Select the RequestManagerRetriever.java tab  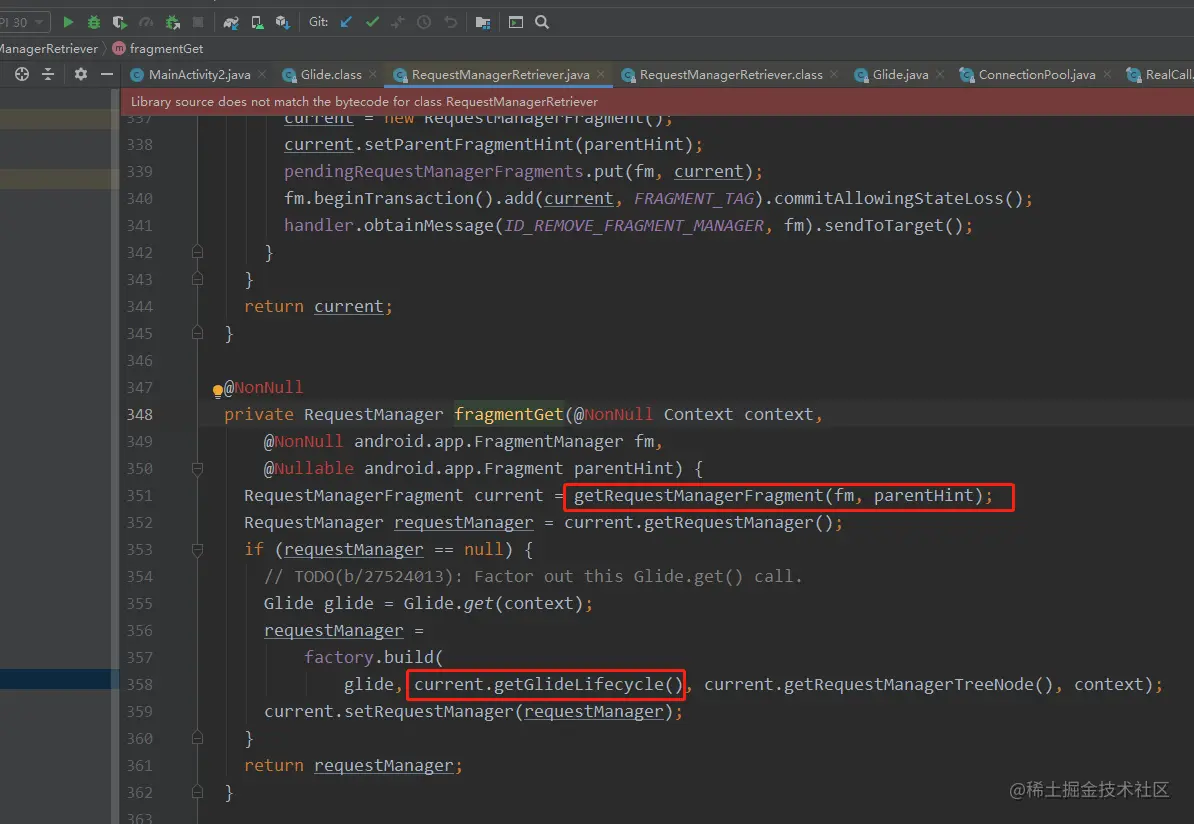click(500, 75)
